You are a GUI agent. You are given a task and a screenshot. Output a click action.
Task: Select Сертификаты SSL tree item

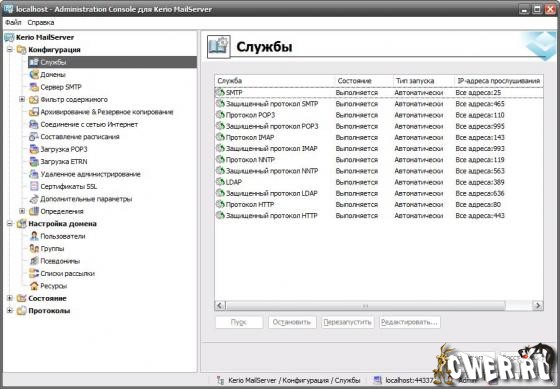(69, 186)
